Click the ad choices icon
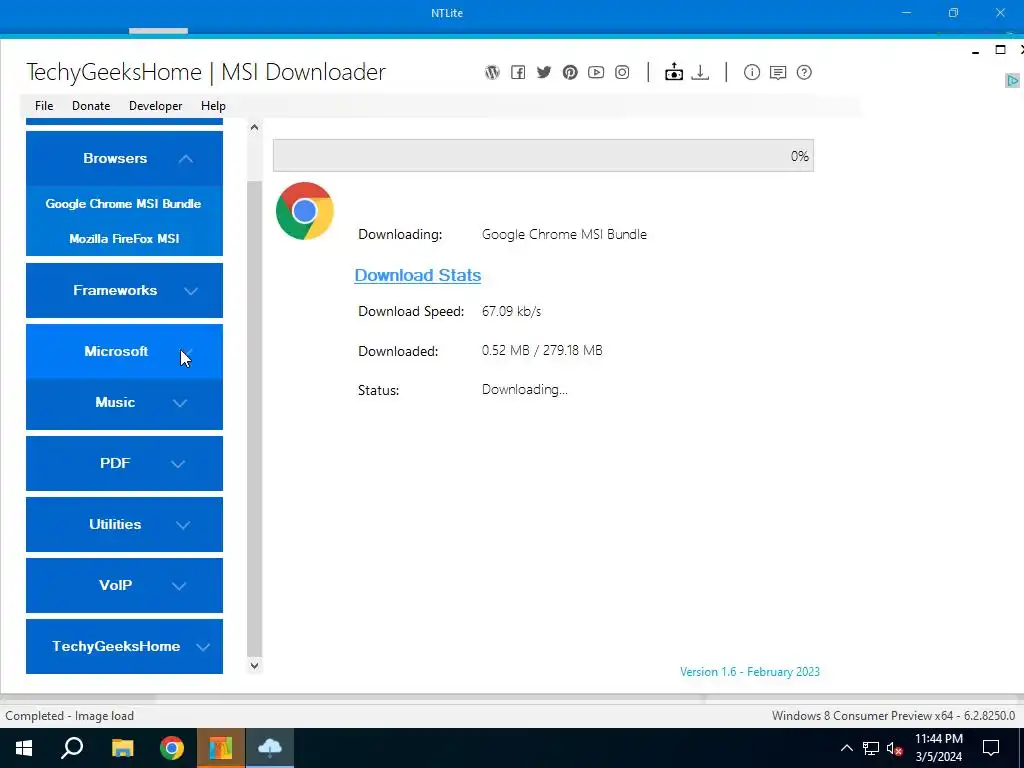The height and width of the screenshot is (768, 1024). pyautogui.click(x=1012, y=80)
